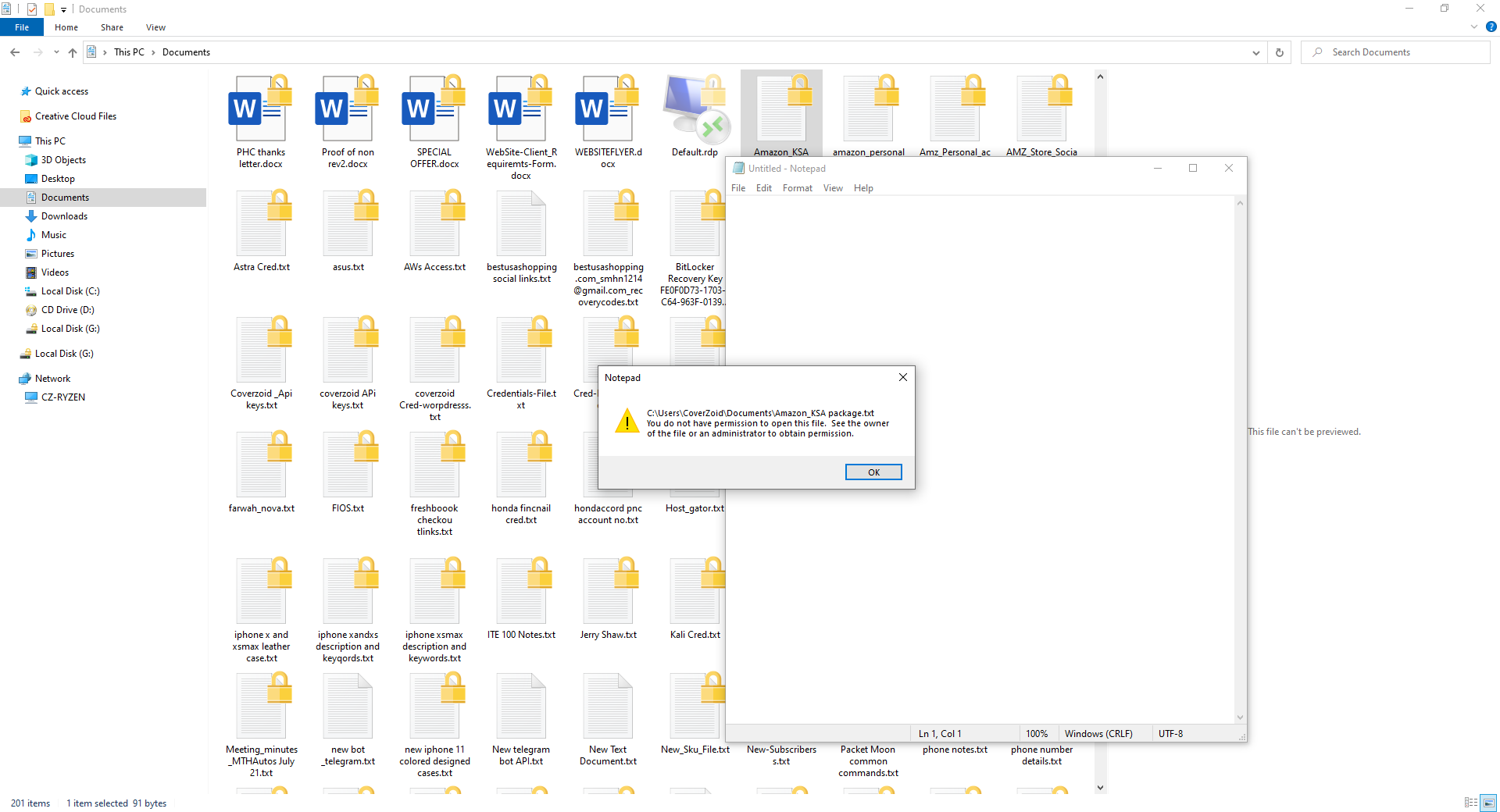Open Notepad's File menu

(x=738, y=188)
